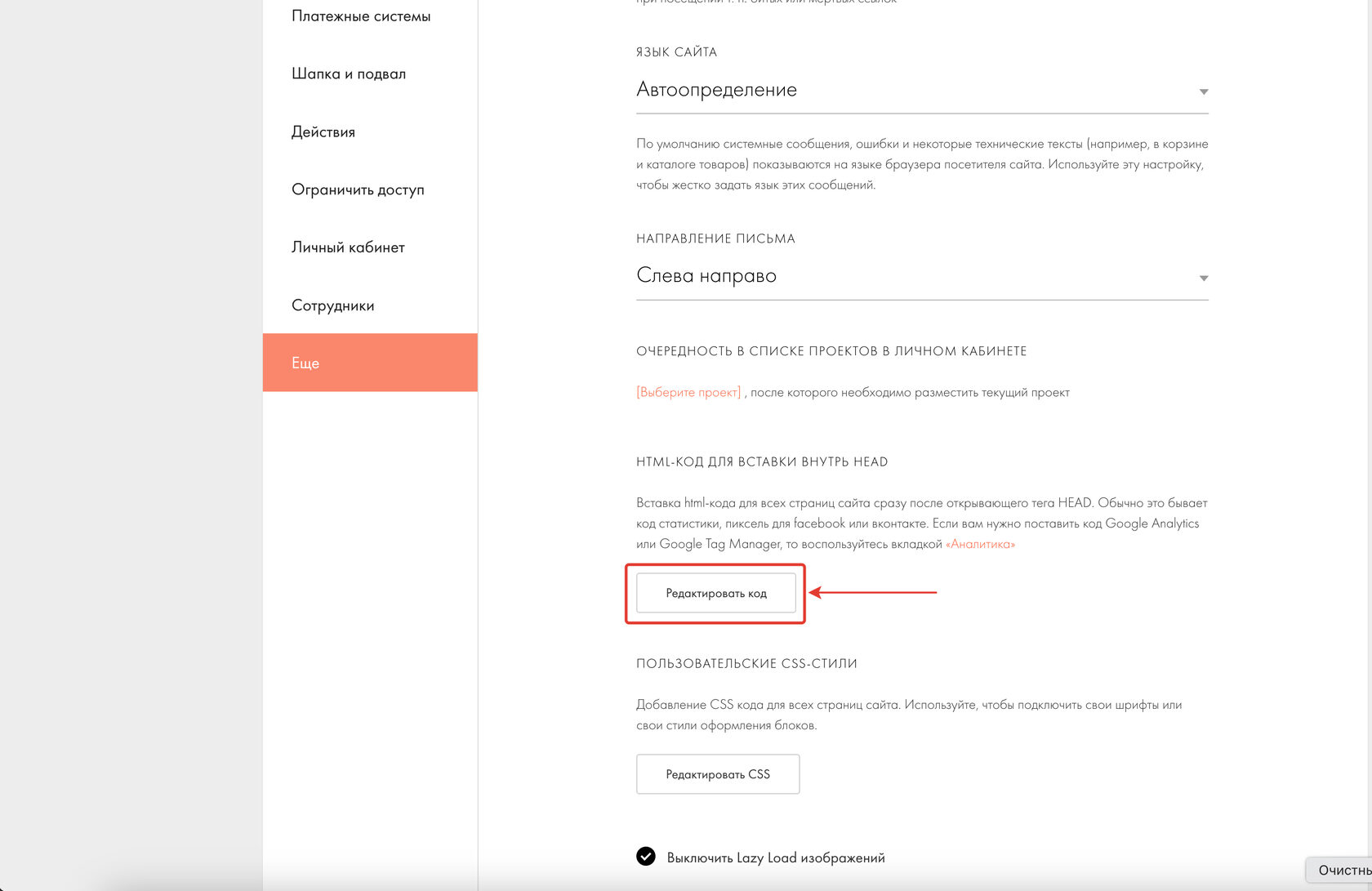
Task: Go to Ограничить доступ section
Action: pos(358,189)
